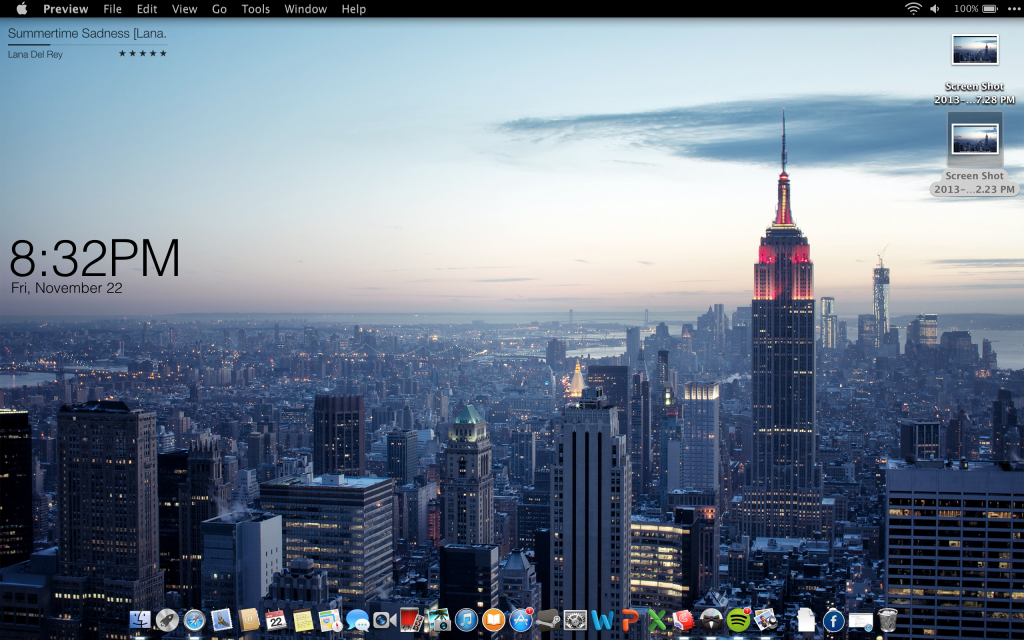Image resolution: width=1024 pixels, height=640 pixels.
Task: Open Finder from the dock
Action: coord(141,620)
